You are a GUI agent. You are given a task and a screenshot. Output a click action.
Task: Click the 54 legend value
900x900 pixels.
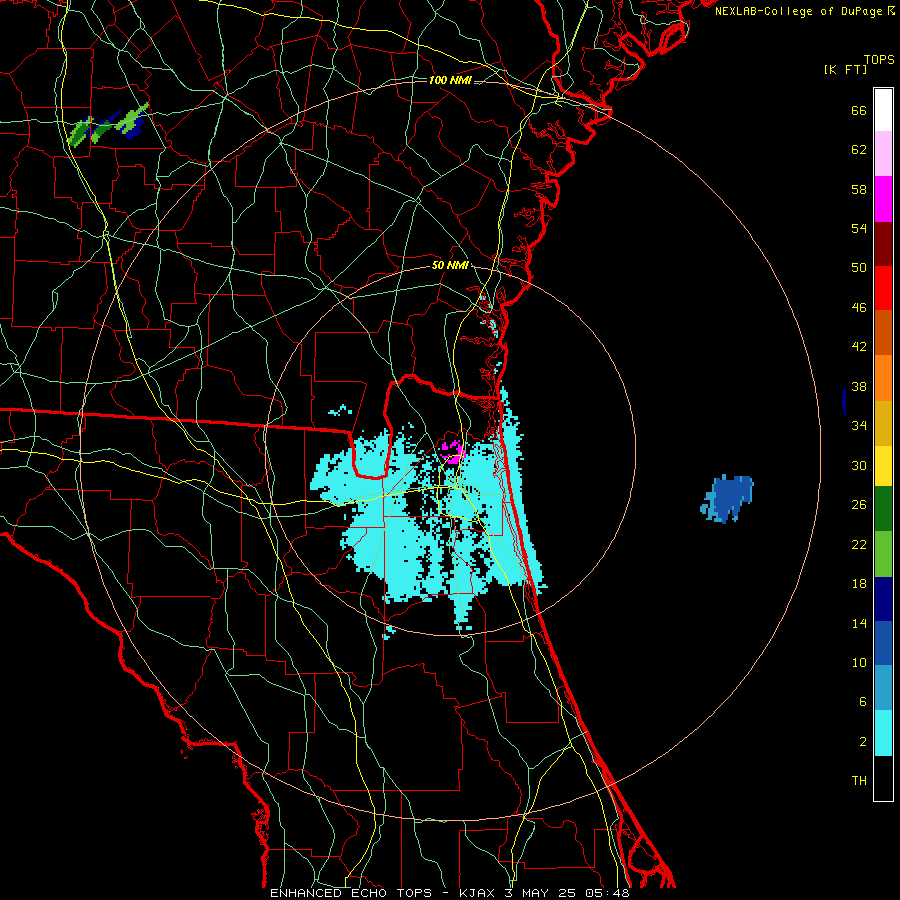click(x=859, y=228)
